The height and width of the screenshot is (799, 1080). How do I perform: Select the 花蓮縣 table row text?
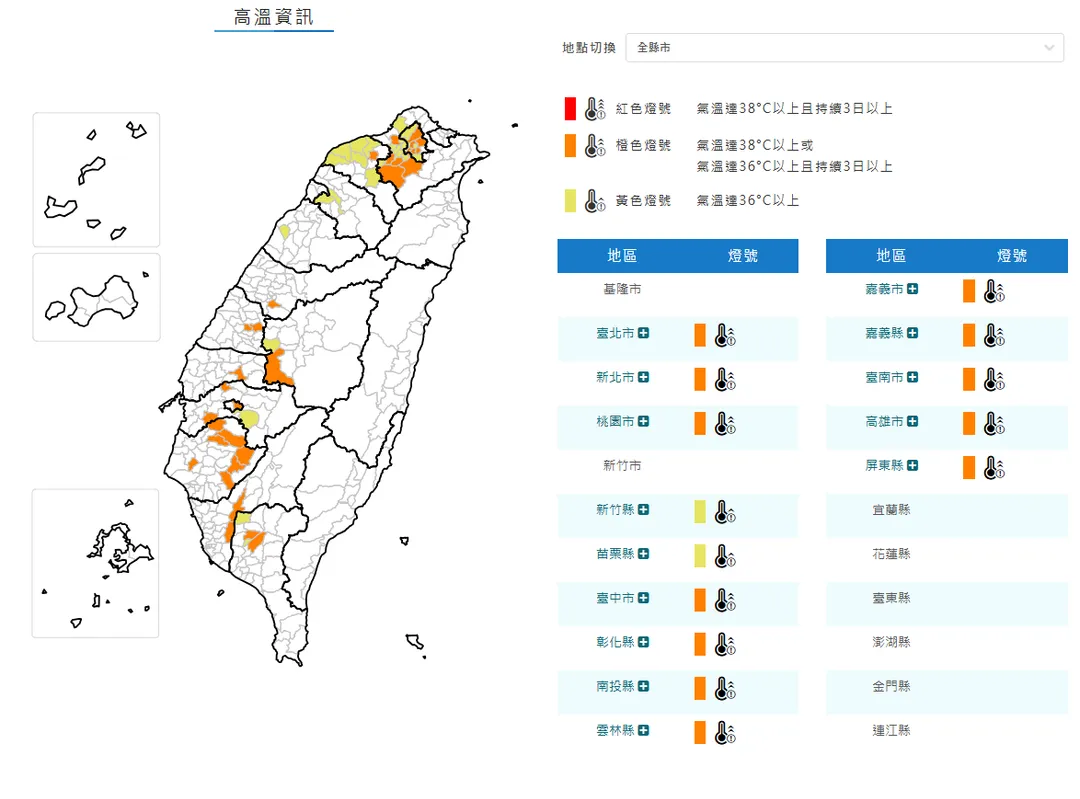[x=891, y=554]
